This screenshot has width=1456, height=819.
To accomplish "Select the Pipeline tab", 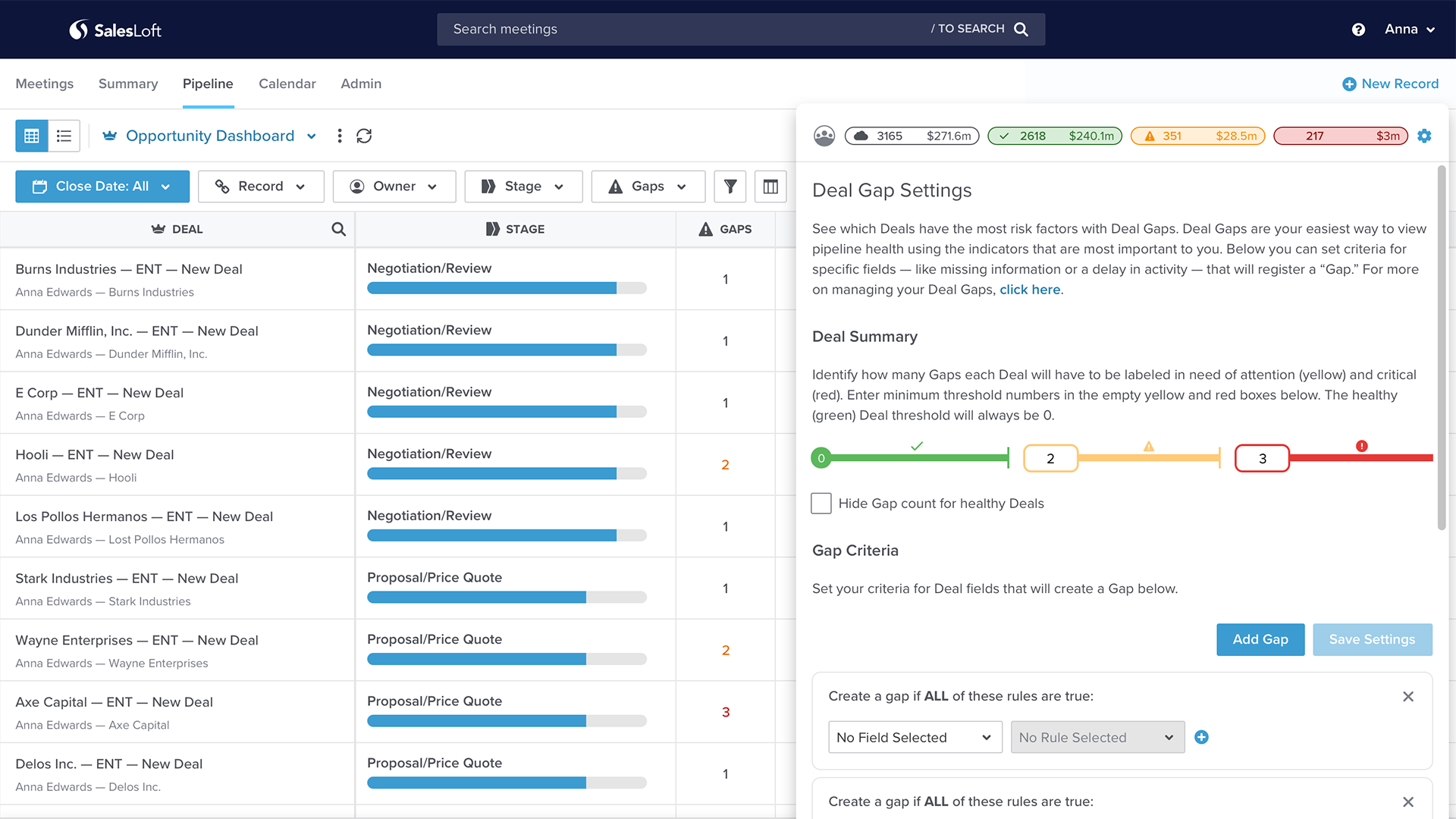I will coord(208,84).
